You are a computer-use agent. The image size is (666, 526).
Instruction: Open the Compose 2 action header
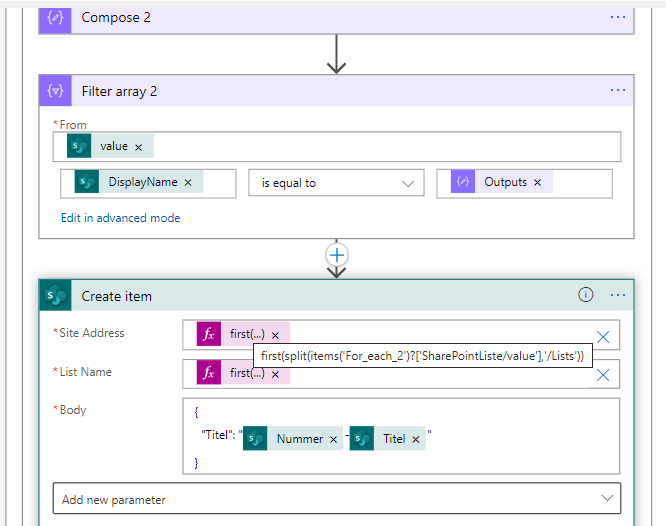pos(336,19)
